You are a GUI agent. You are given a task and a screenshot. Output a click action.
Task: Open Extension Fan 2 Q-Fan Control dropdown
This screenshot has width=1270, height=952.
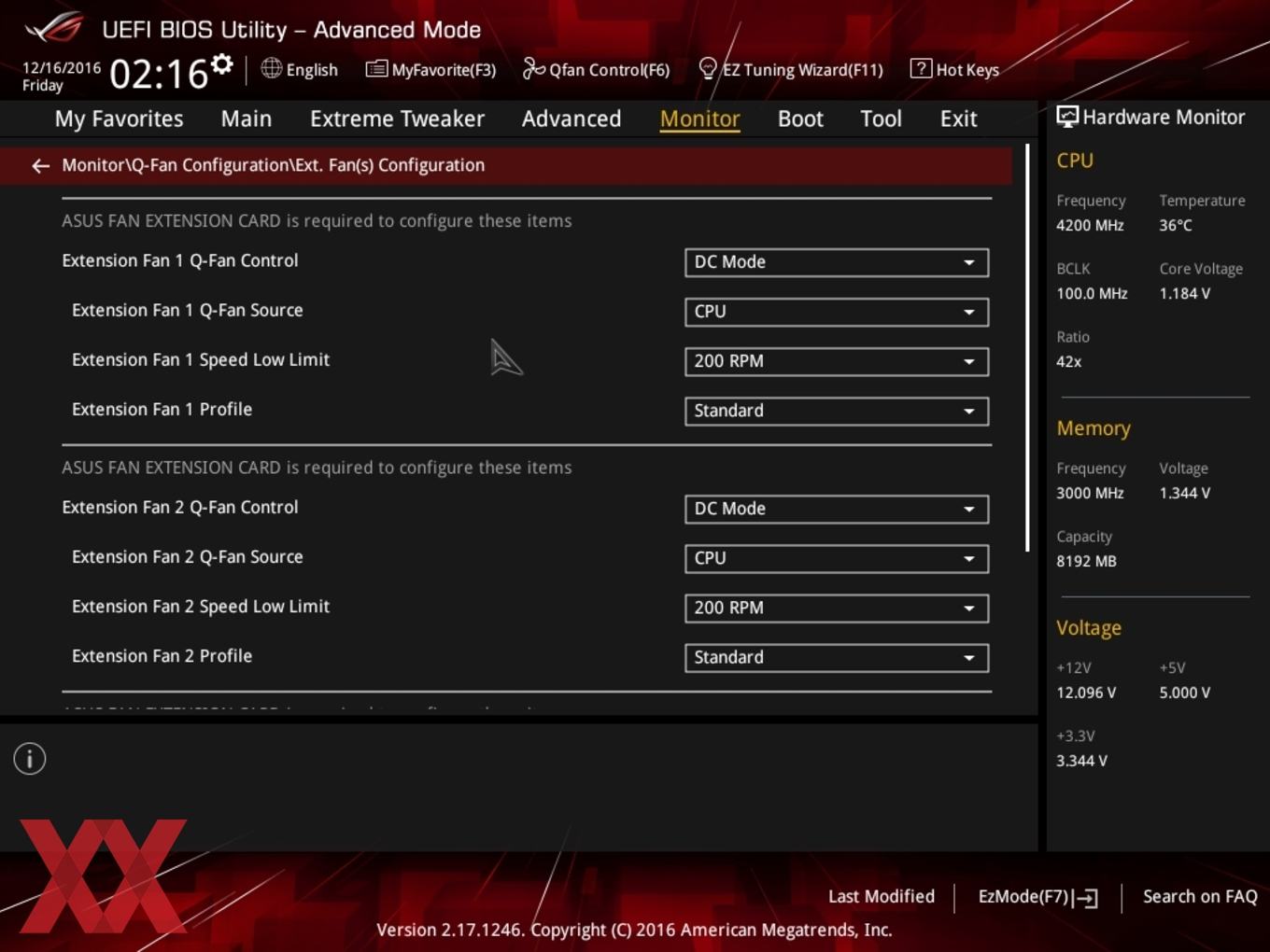coord(837,509)
